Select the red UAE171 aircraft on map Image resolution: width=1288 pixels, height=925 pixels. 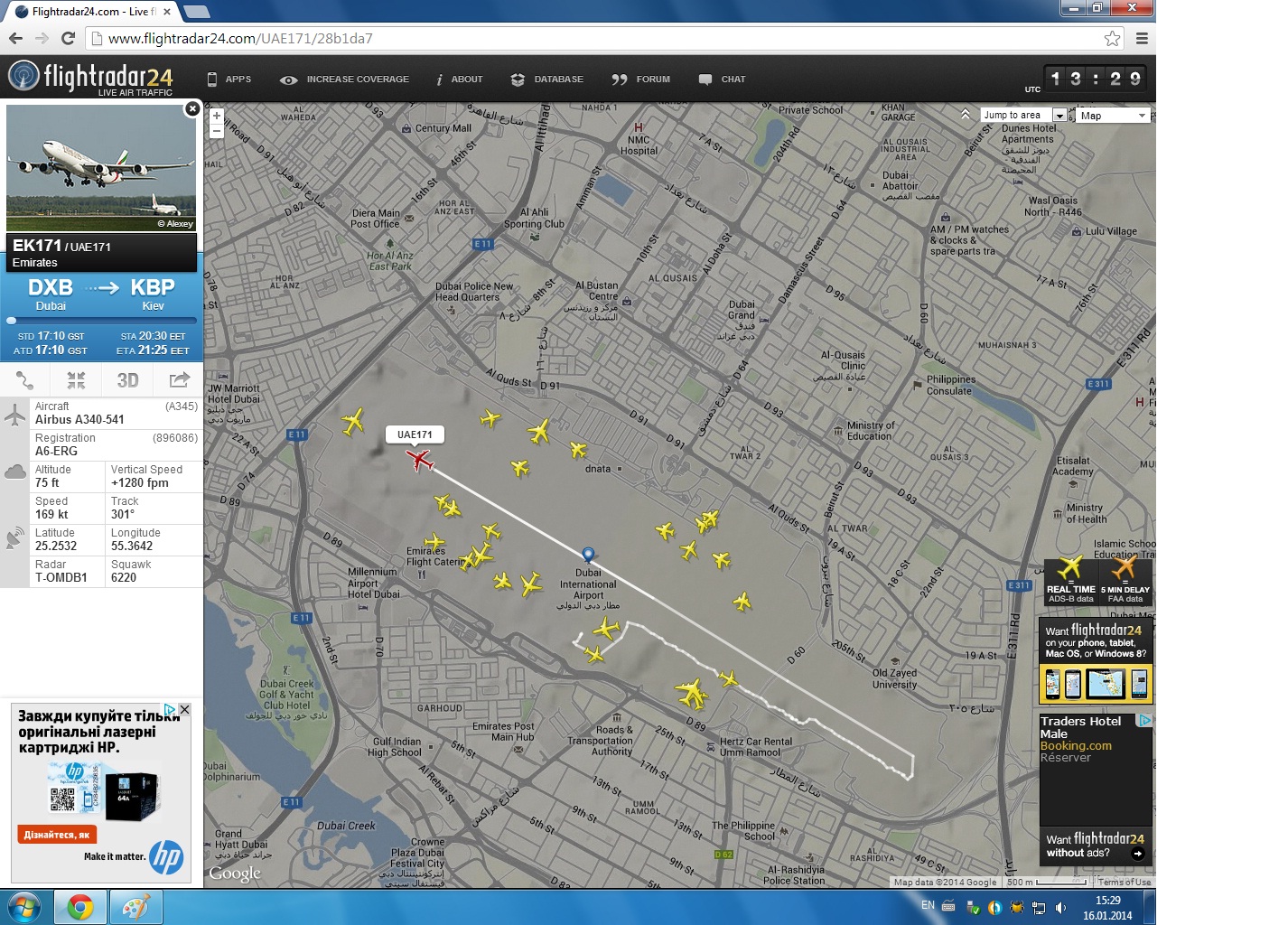coord(419,461)
